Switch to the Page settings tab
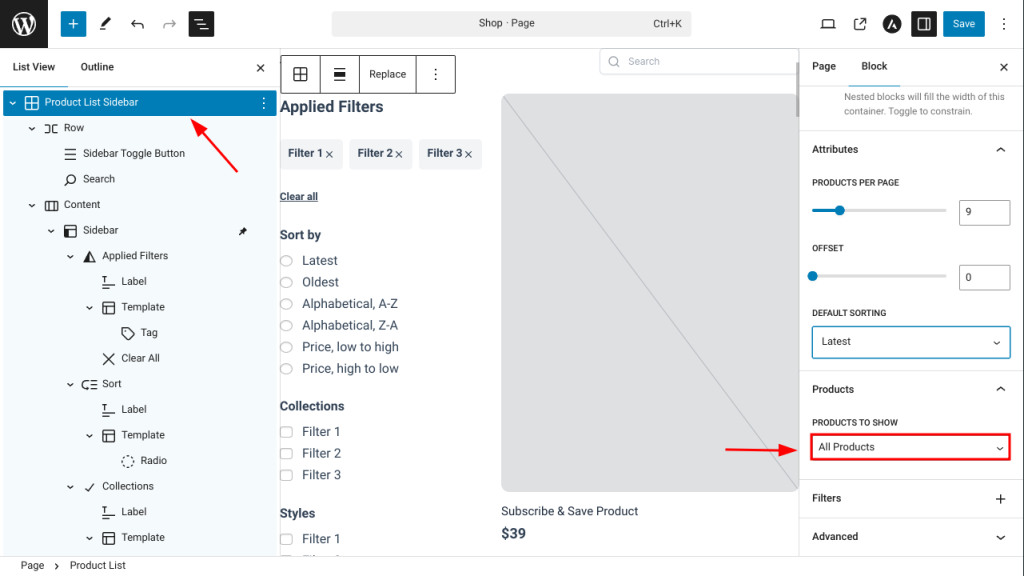The height and width of the screenshot is (576, 1024). (x=824, y=66)
